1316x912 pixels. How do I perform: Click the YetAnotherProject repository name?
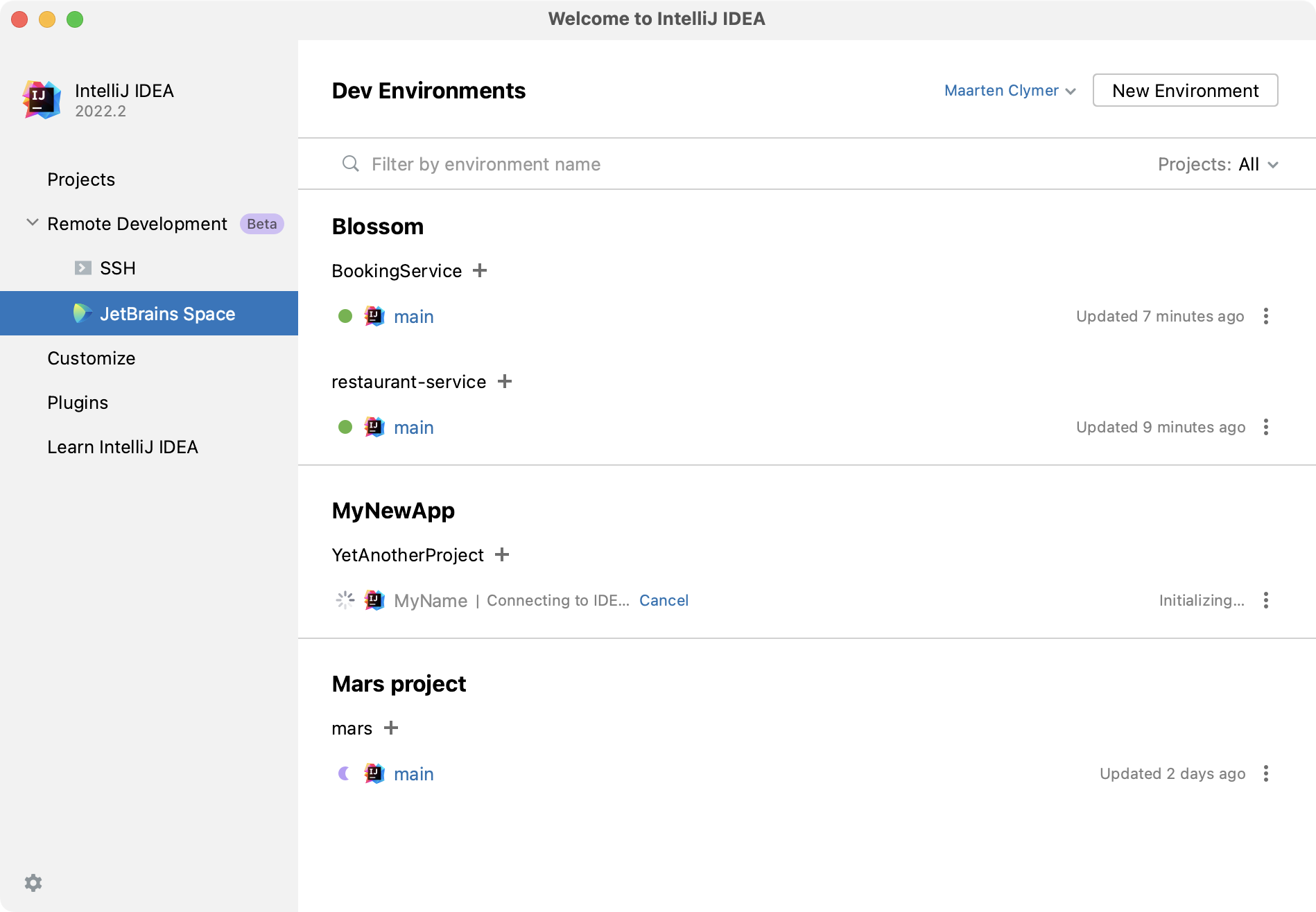pyautogui.click(x=408, y=555)
